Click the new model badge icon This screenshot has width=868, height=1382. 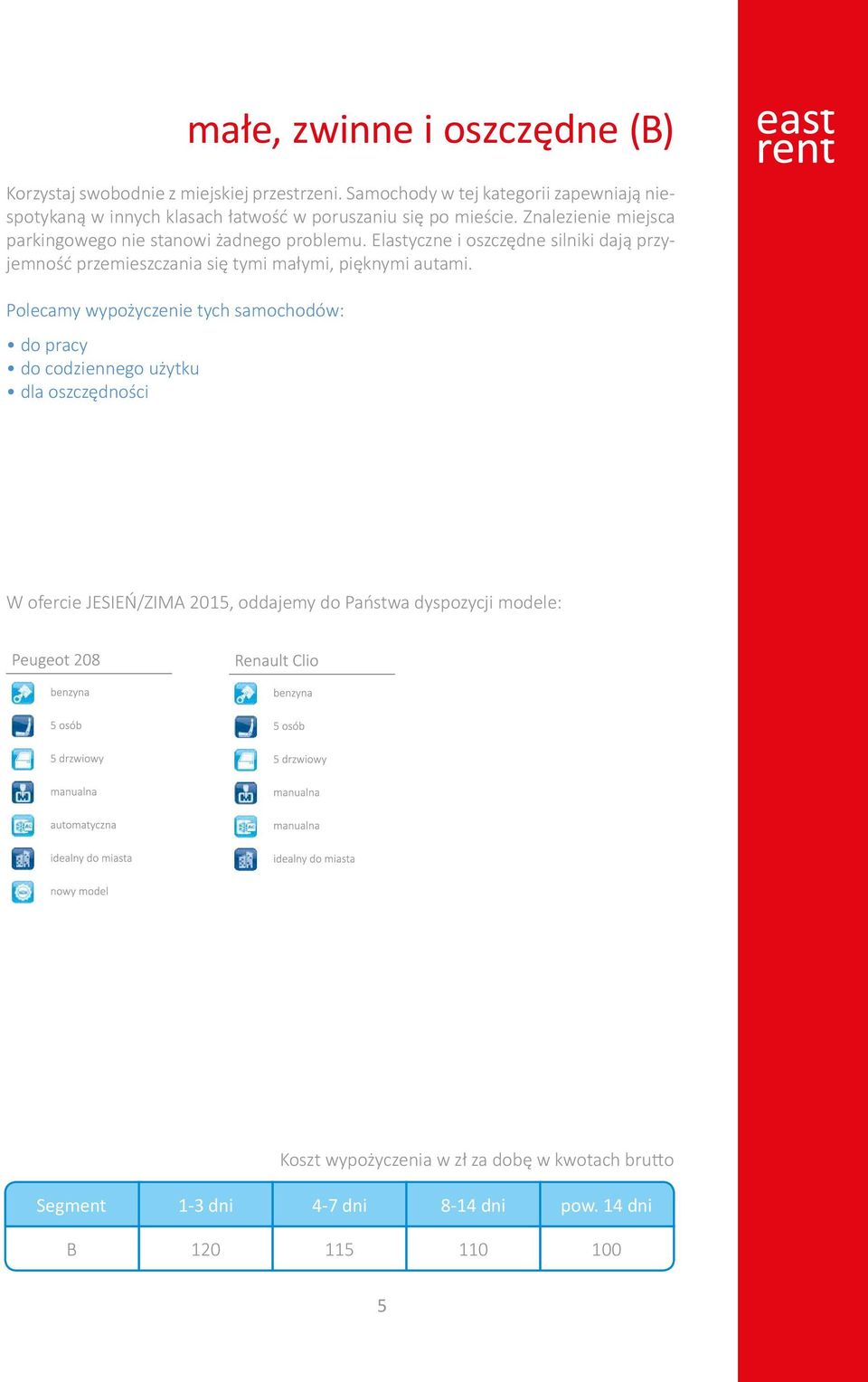pyautogui.click(x=23, y=892)
